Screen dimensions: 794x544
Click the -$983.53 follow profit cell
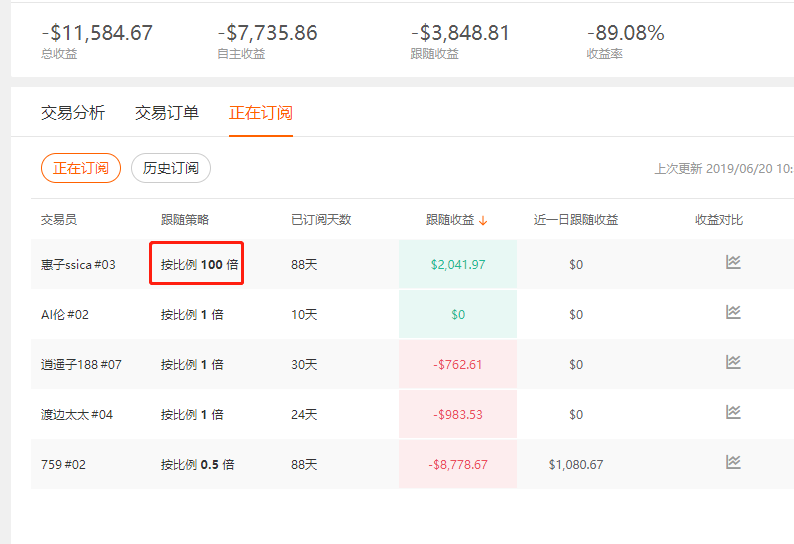pos(458,414)
